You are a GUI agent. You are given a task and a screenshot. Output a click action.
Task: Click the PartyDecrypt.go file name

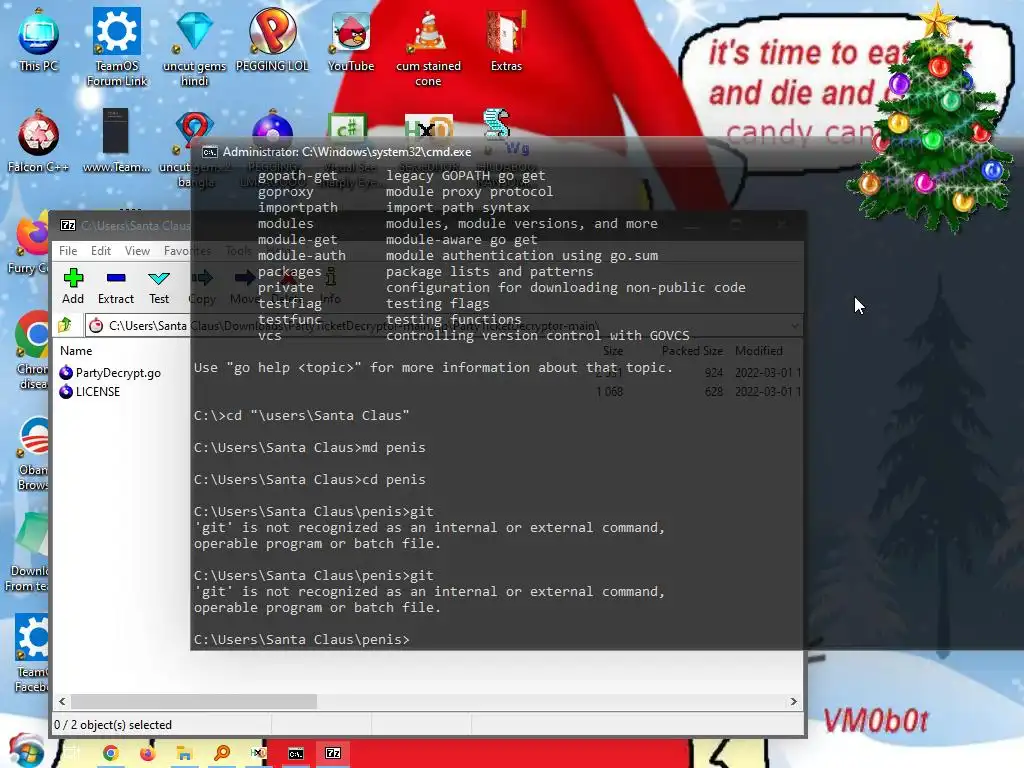118,373
